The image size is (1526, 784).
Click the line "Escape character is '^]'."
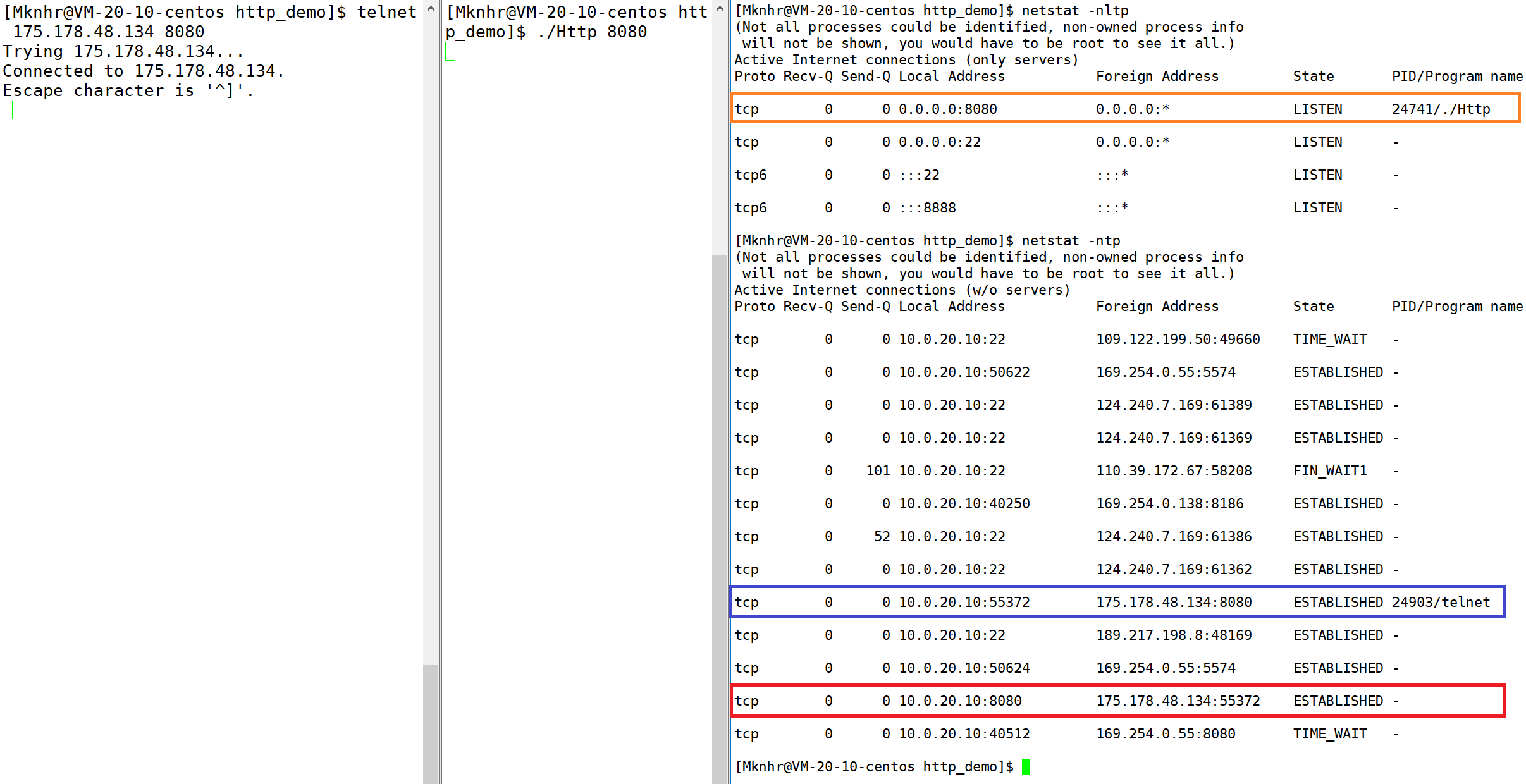tap(128, 90)
